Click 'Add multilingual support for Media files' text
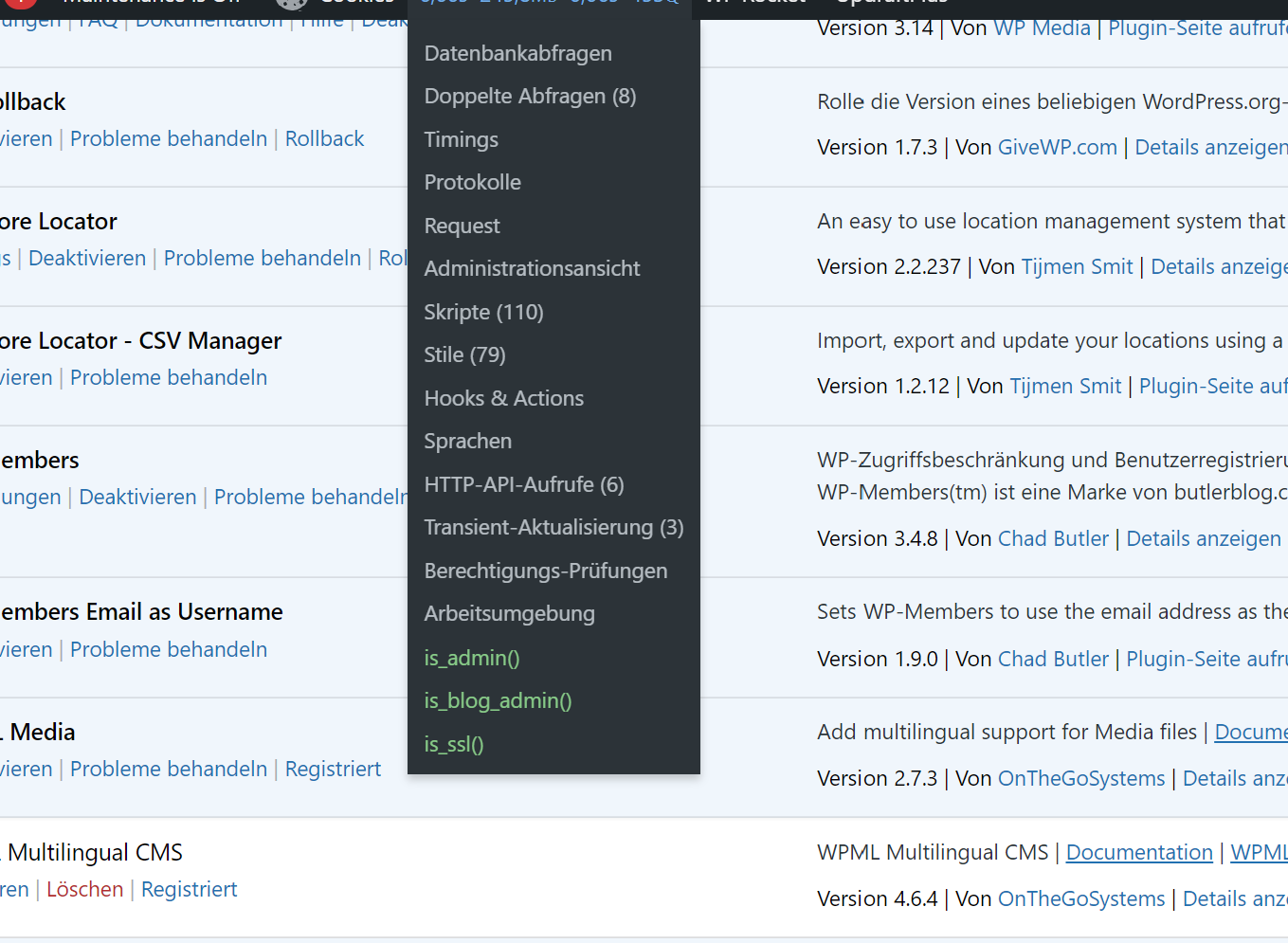 (x=1007, y=732)
